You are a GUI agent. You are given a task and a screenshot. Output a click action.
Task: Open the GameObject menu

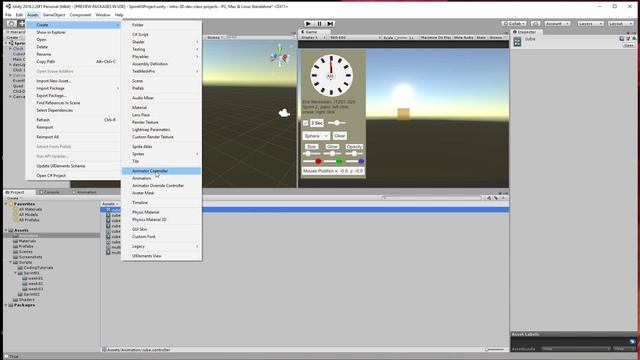(x=54, y=15)
